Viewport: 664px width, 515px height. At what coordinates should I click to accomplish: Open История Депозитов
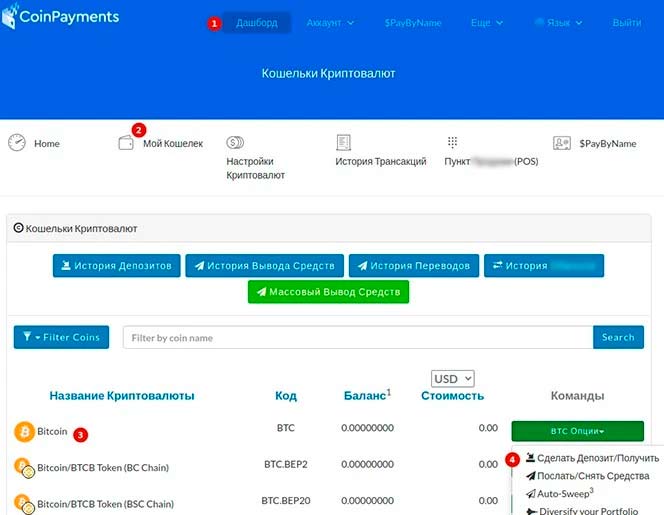click(x=117, y=266)
